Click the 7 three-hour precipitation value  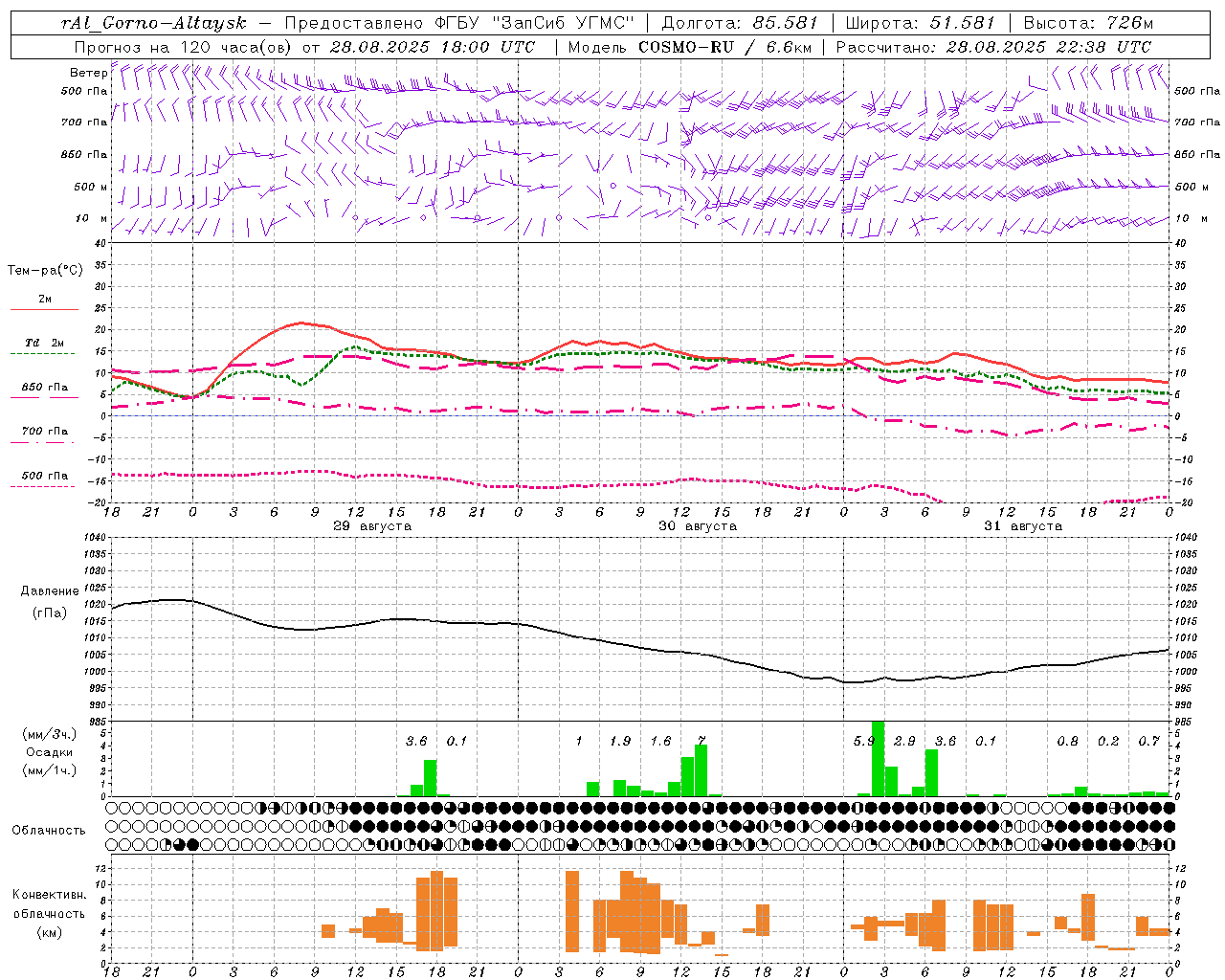702,741
